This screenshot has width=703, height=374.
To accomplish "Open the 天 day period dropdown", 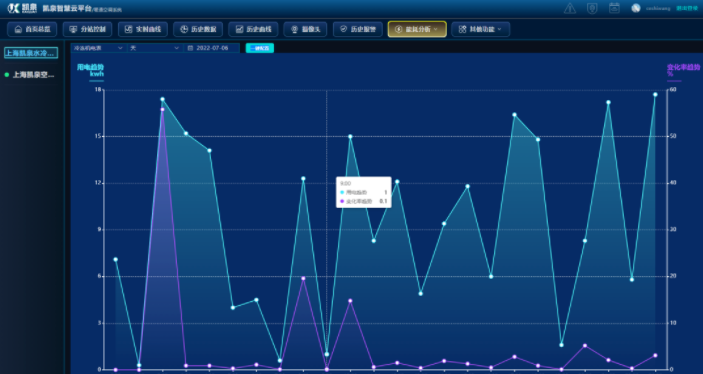I will (155, 48).
